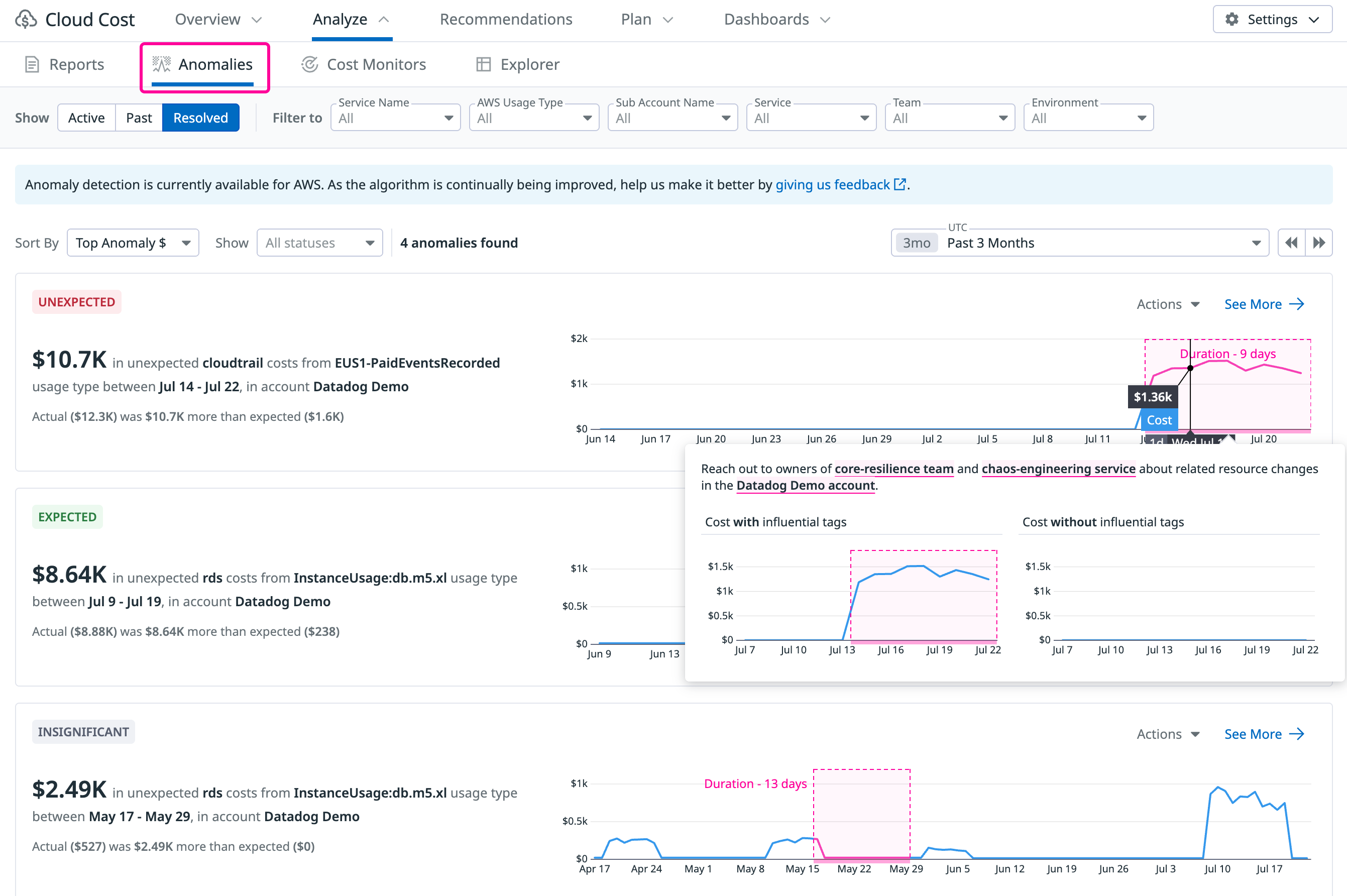Select the Resolved filter button

[x=200, y=118]
